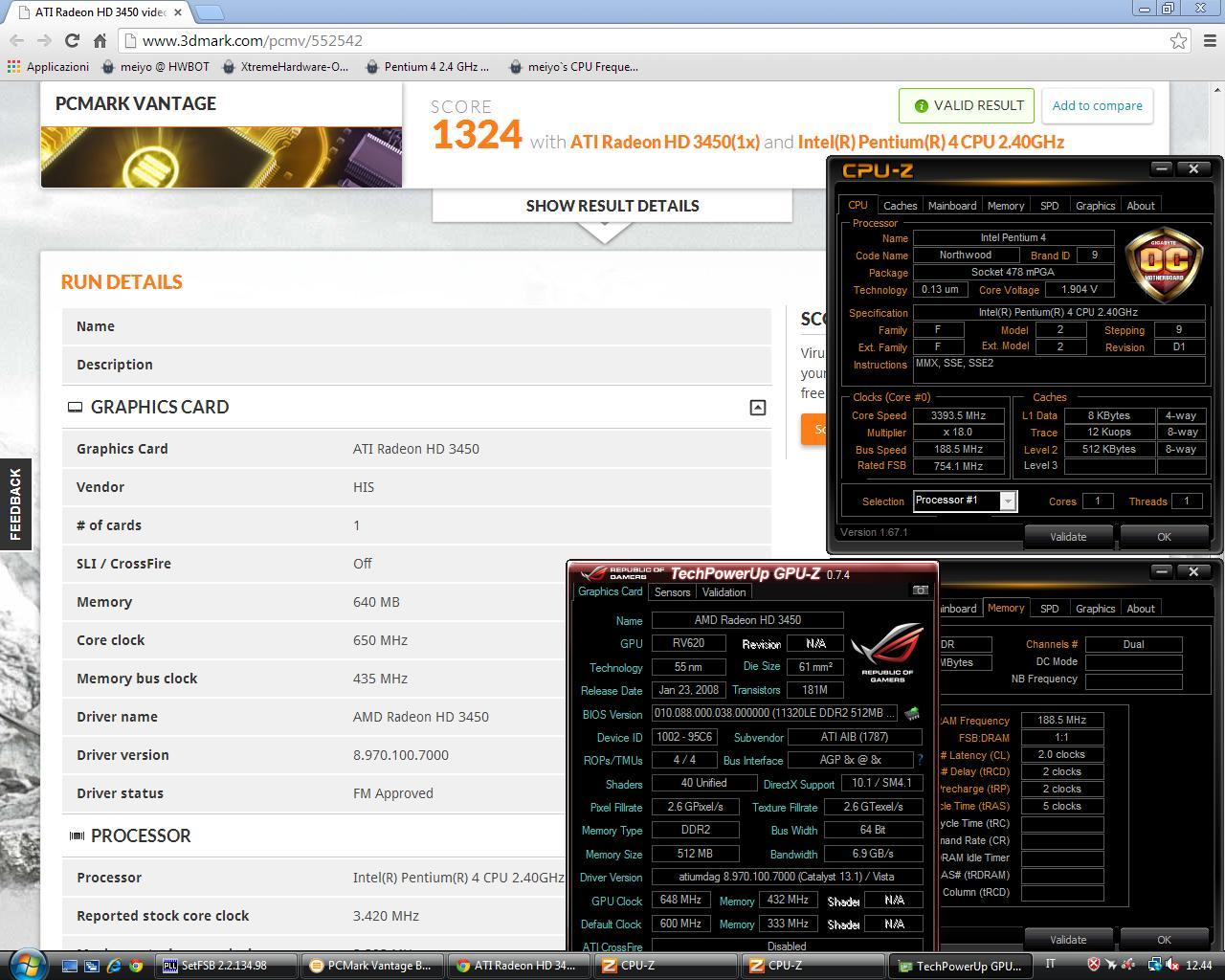Click Validate in the CPU-Z Memory window
Image resolution: width=1225 pixels, height=980 pixels.
(x=1068, y=940)
